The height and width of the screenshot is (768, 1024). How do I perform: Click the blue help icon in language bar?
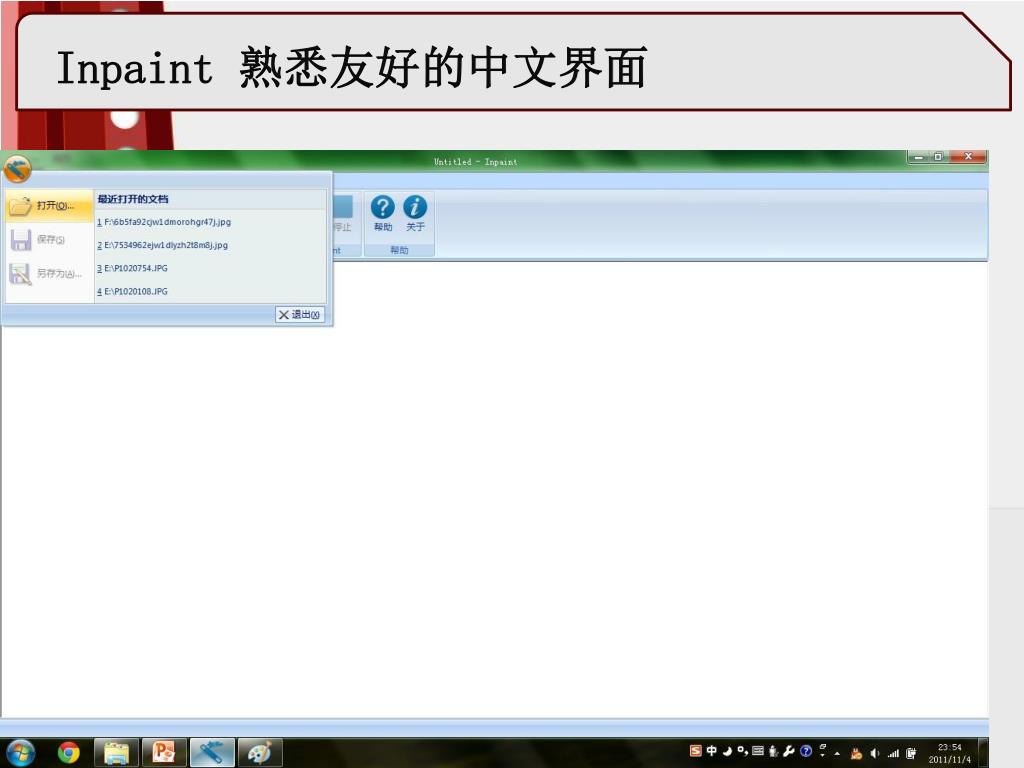click(x=806, y=751)
